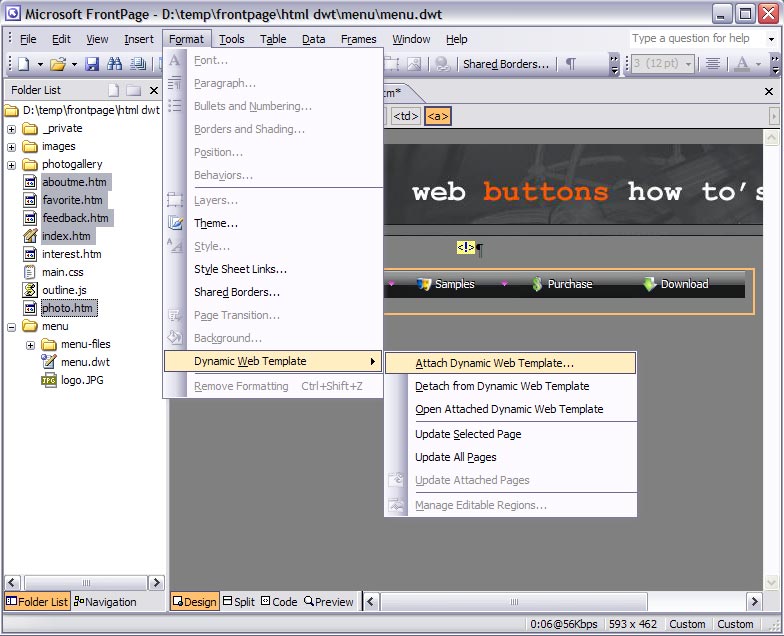Select photo.htm in folder list
Screen dimensions: 784x636
68,308
